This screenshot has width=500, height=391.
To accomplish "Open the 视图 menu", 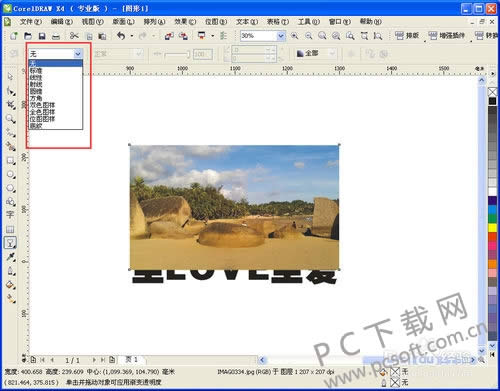I will click(92, 22).
